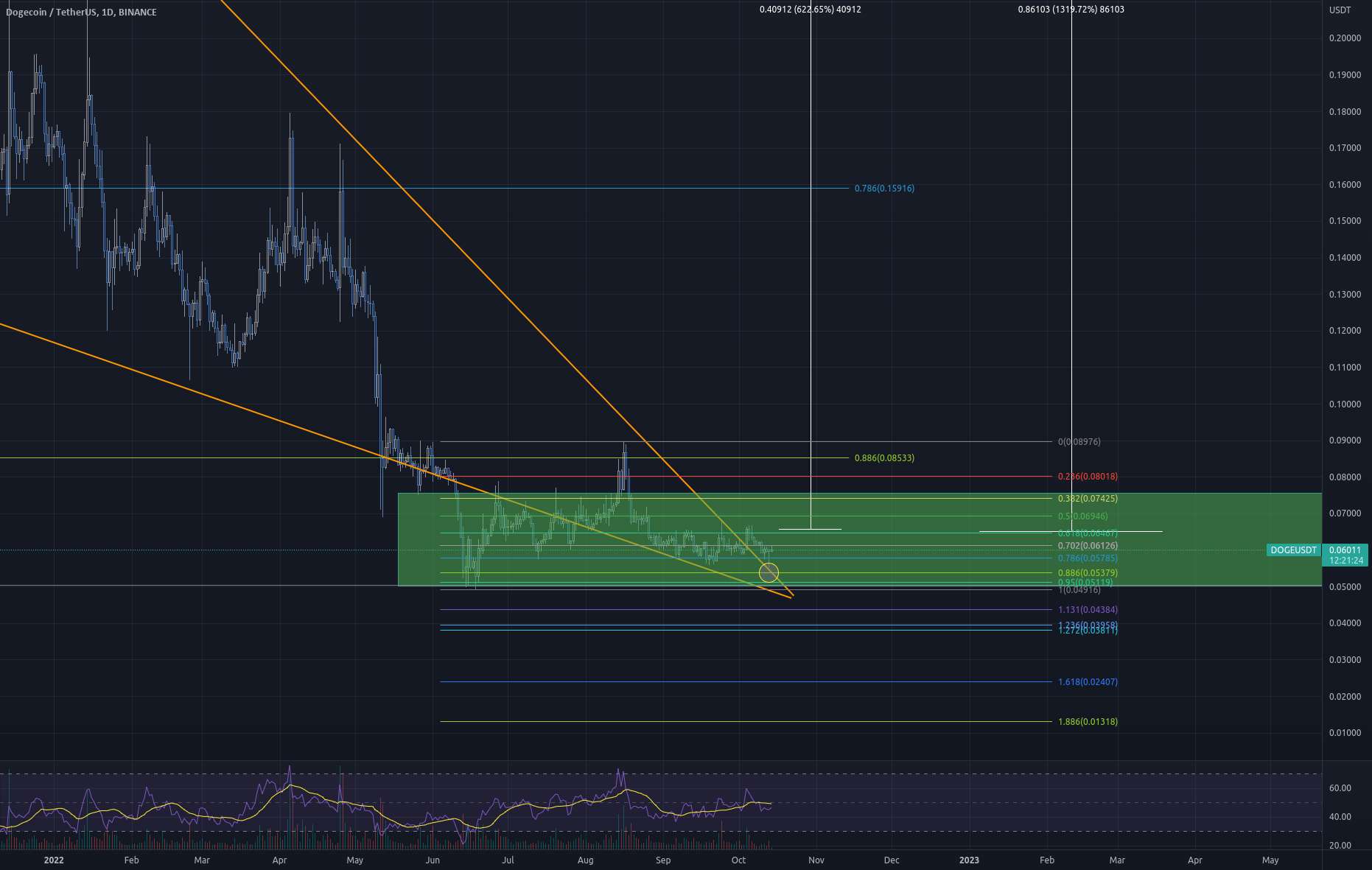Click 20.00 on the RSI scale
Image resolution: width=1372 pixels, height=870 pixels.
pos(1340,846)
